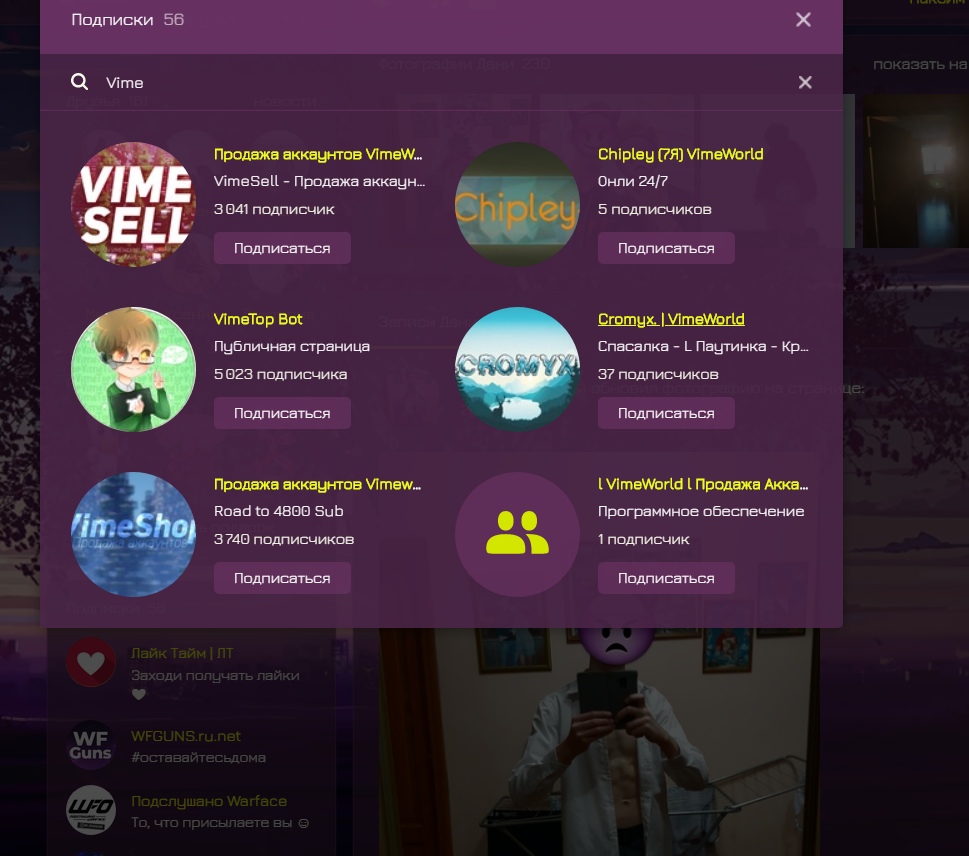This screenshot has height=856, width=969.
Task: Open the VimeShop group avatar
Action: (x=133, y=534)
